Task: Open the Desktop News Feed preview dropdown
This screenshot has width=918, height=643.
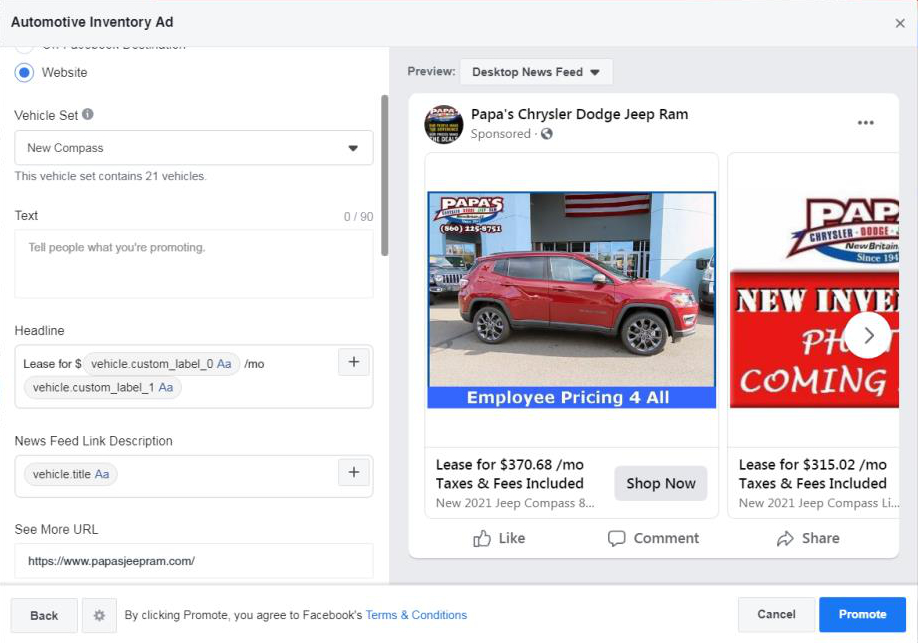Action: 536,72
